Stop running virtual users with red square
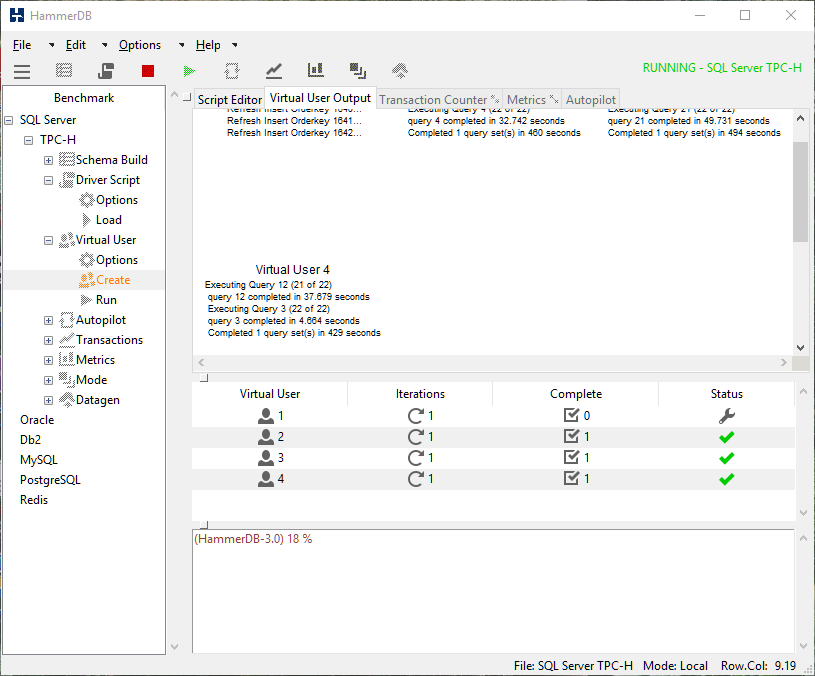 [148, 71]
